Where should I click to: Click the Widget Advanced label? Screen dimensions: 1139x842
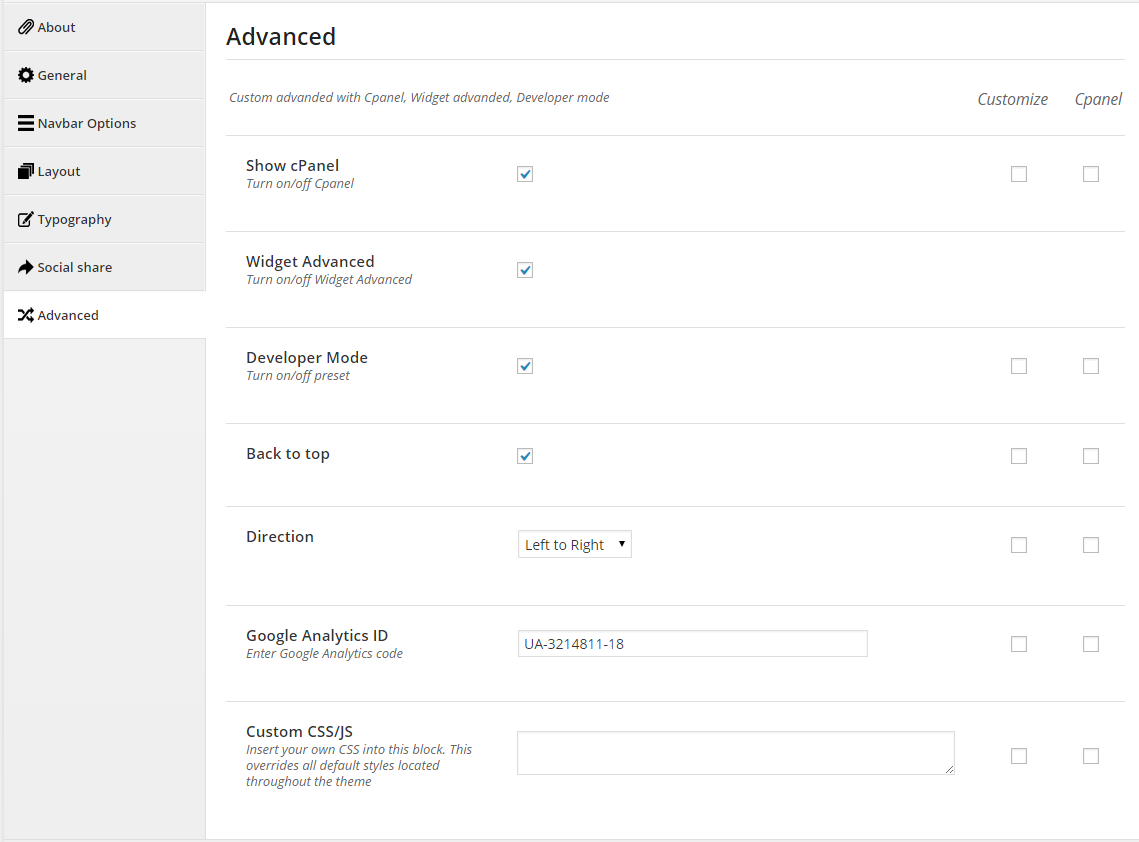(310, 262)
